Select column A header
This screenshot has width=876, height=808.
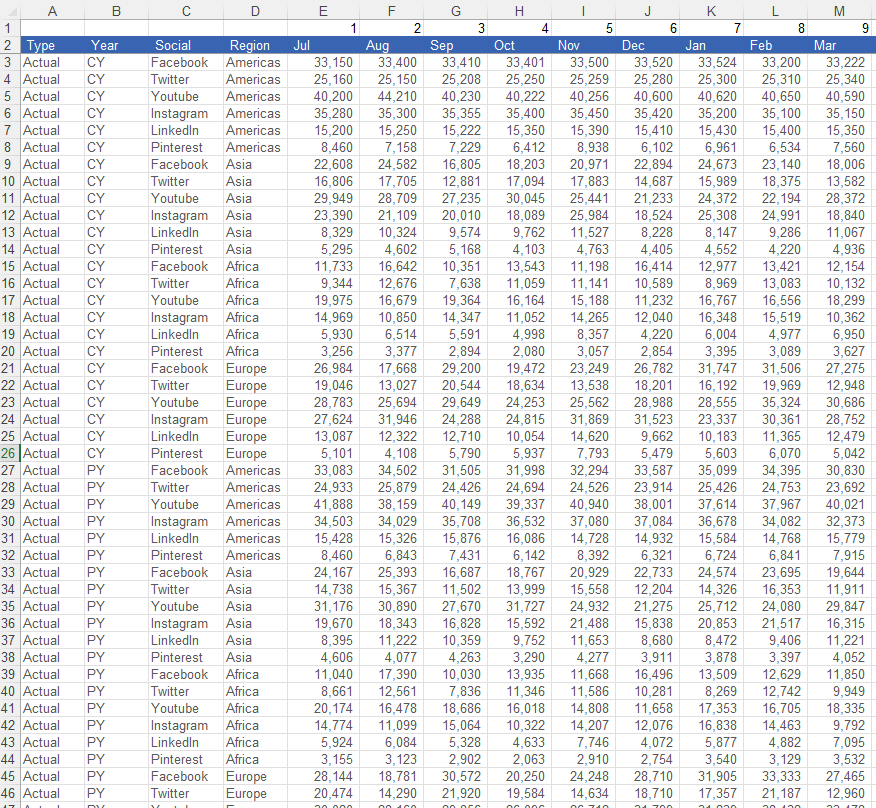coord(53,11)
